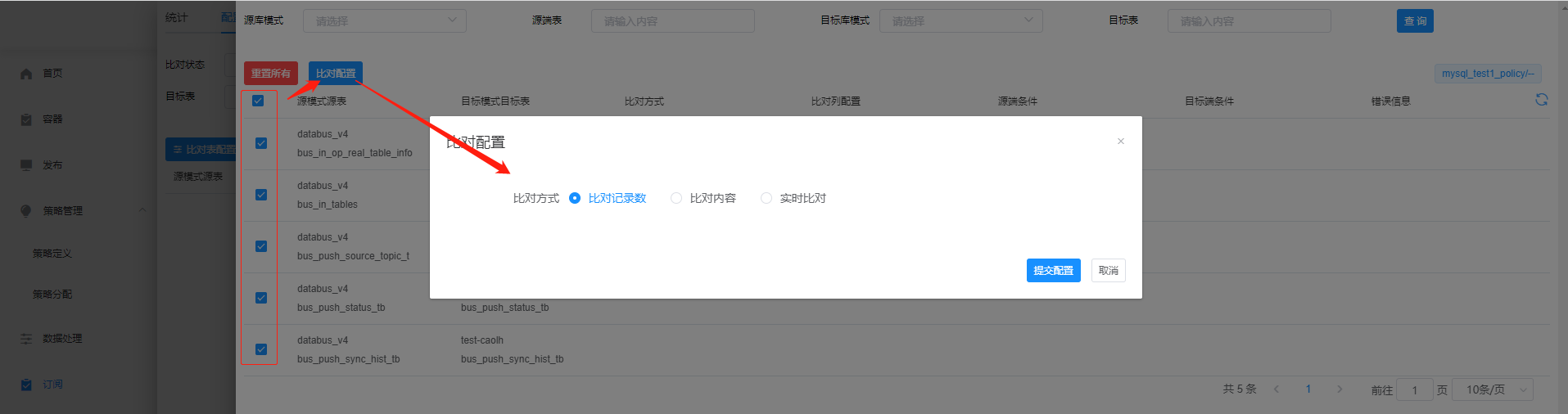Open 策略定义 submenu item
The height and width of the screenshot is (414, 1568).
[52, 254]
